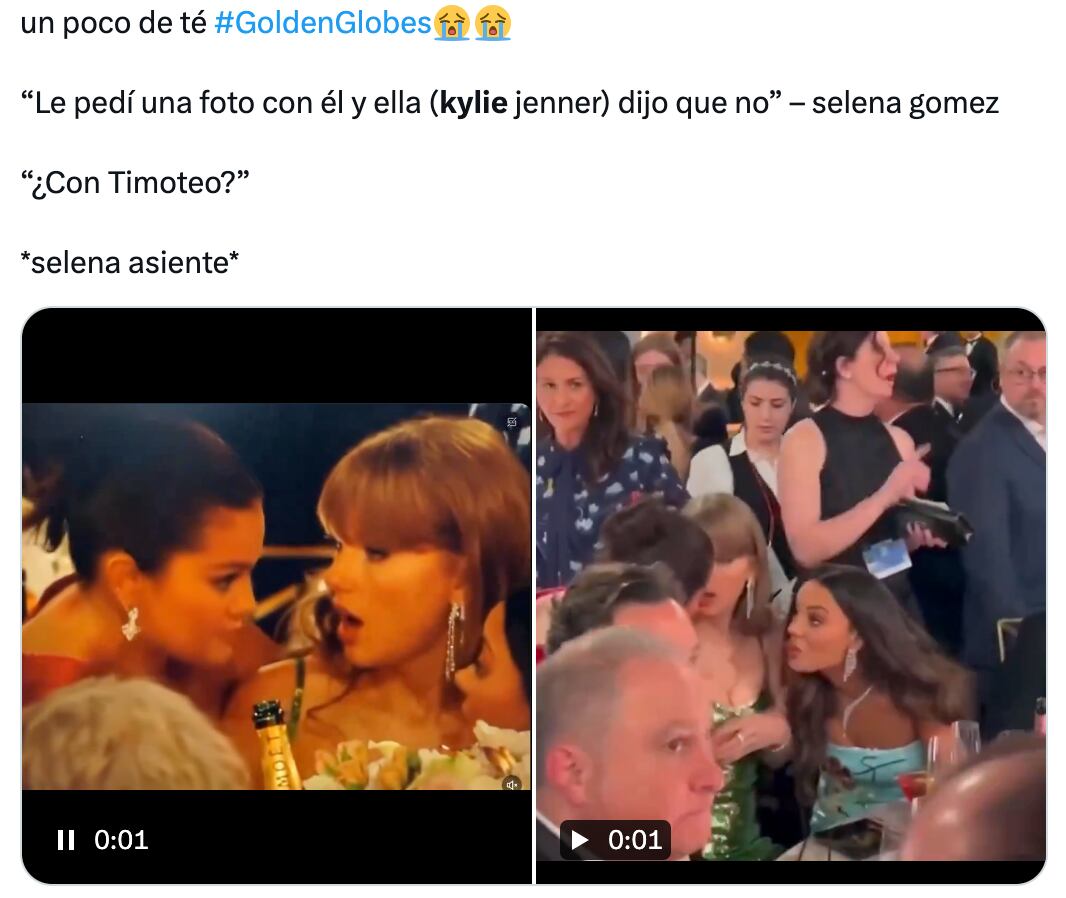
Task: Click the "*selena asiente*" text
Action: click(x=130, y=263)
